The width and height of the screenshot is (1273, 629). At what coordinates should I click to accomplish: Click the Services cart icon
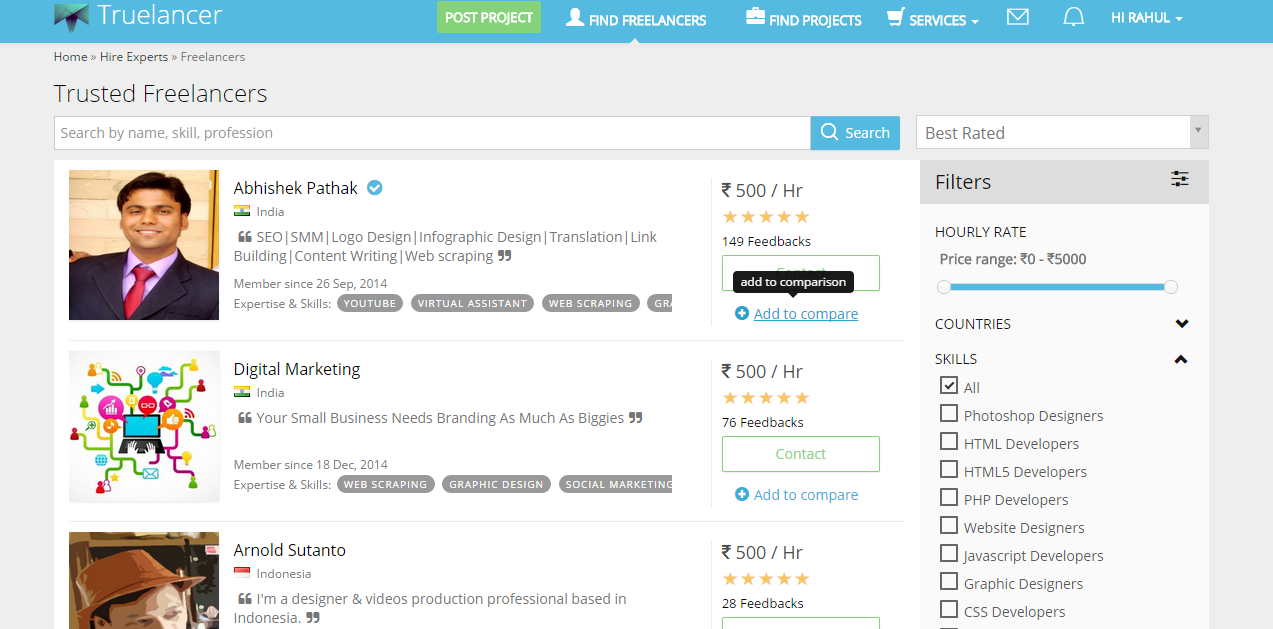[x=895, y=18]
